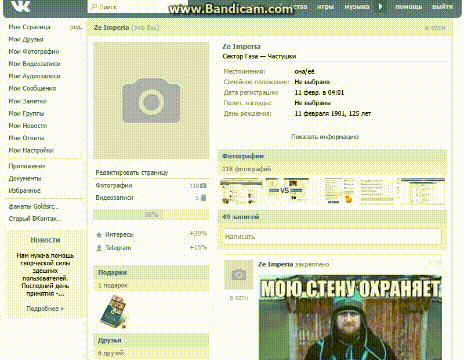The width and height of the screenshot is (464, 360).
Task: Open Мои Настройки in sidebar
Action: pos(31,150)
